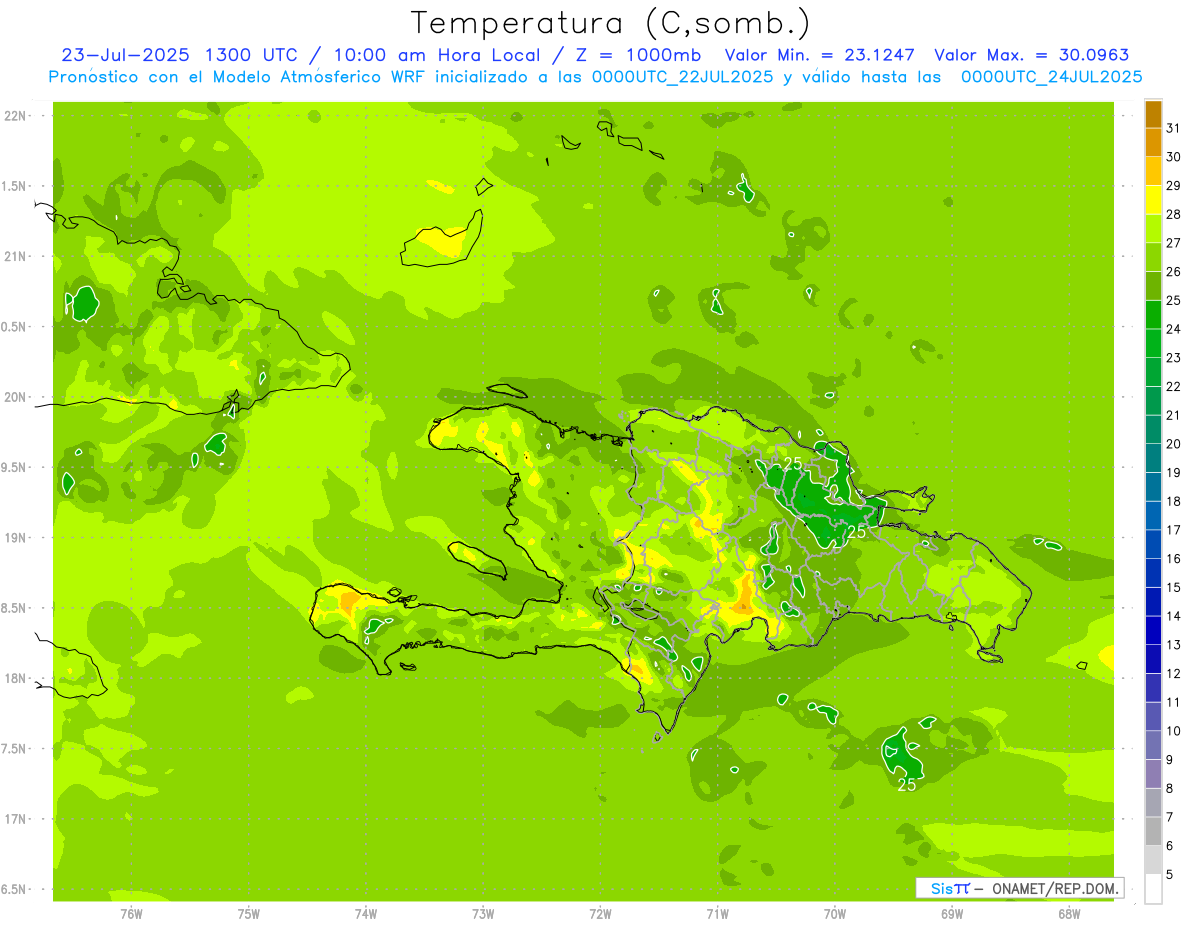Click legend value "5" on color scale
The image size is (1200, 927).
pos(1170,875)
